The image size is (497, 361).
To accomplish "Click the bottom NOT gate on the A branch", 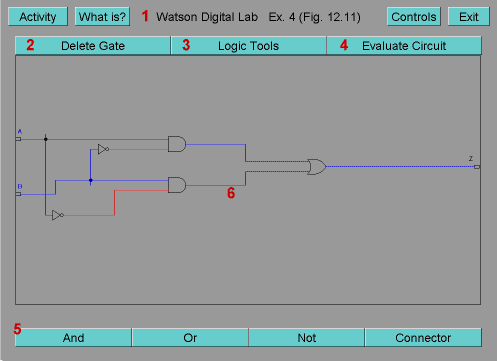I will click(58, 215).
